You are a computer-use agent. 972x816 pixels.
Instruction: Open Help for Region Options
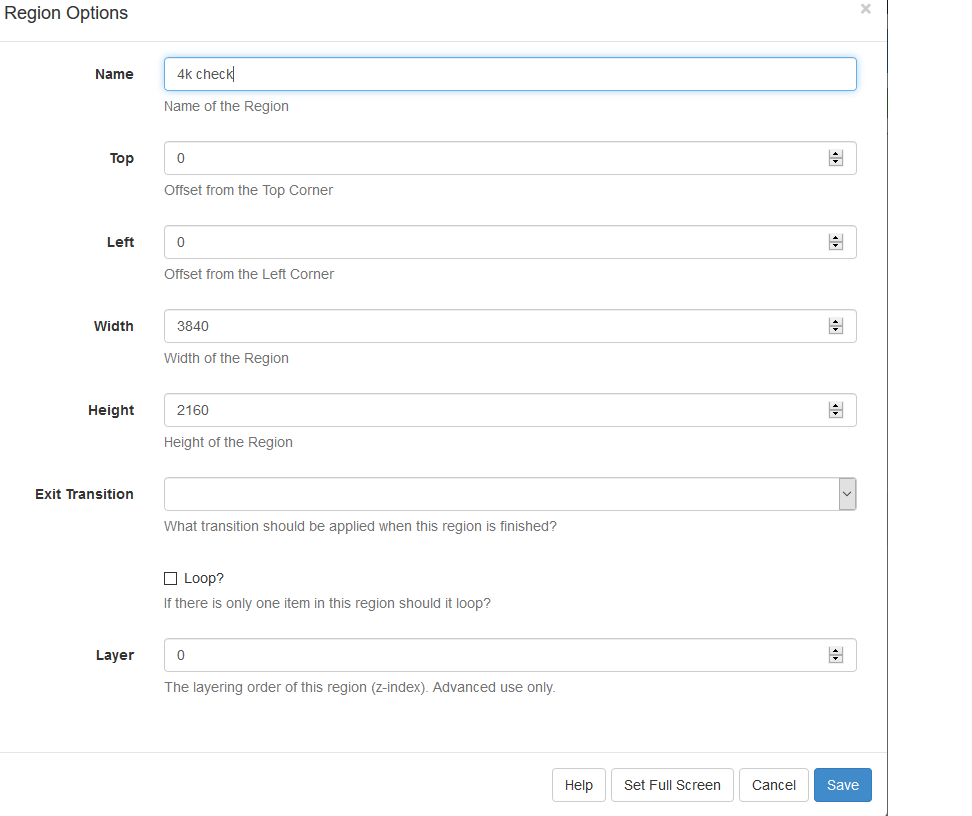pos(578,785)
